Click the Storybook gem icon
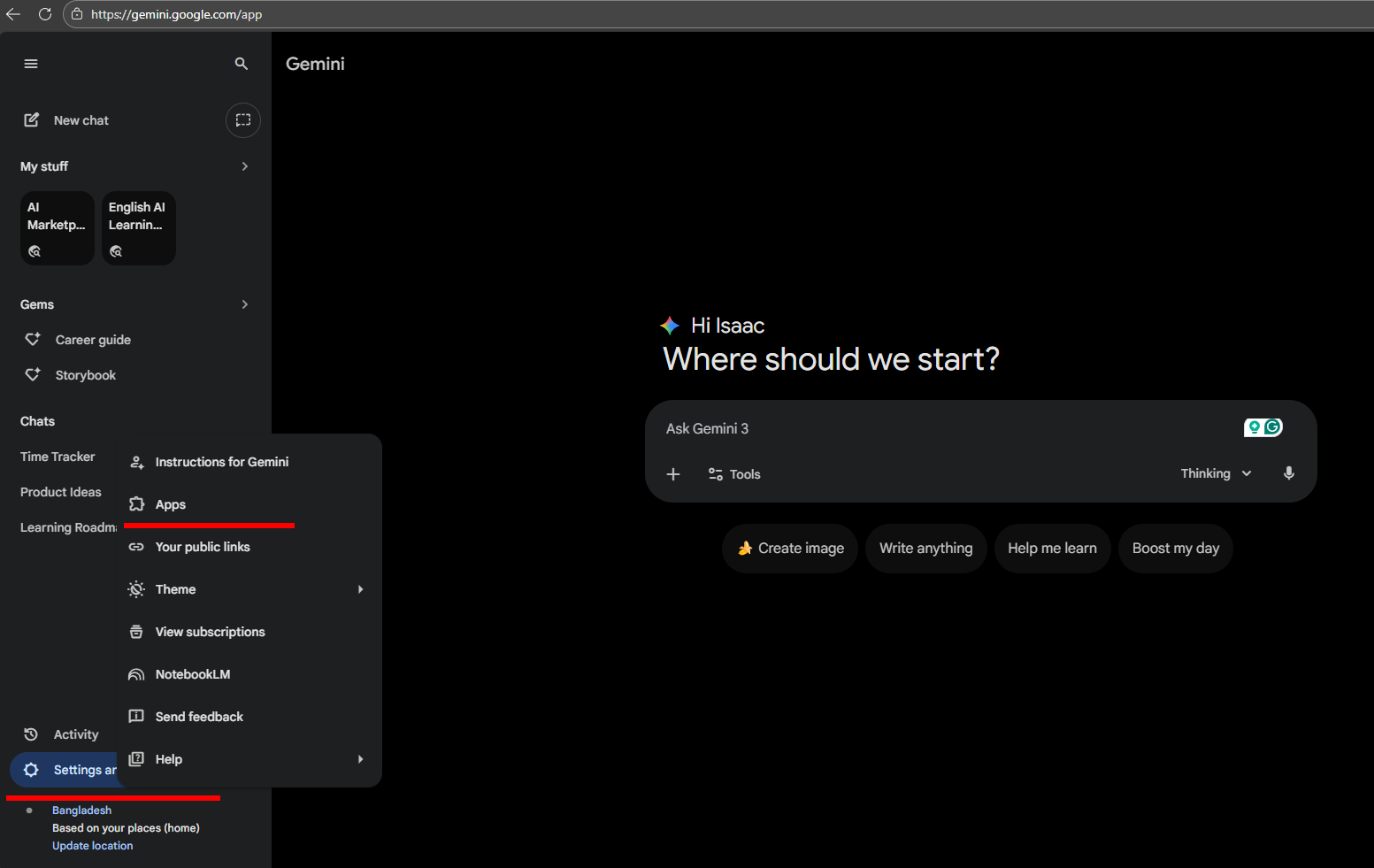1374x868 pixels. pyautogui.click(x=33, y=374)
